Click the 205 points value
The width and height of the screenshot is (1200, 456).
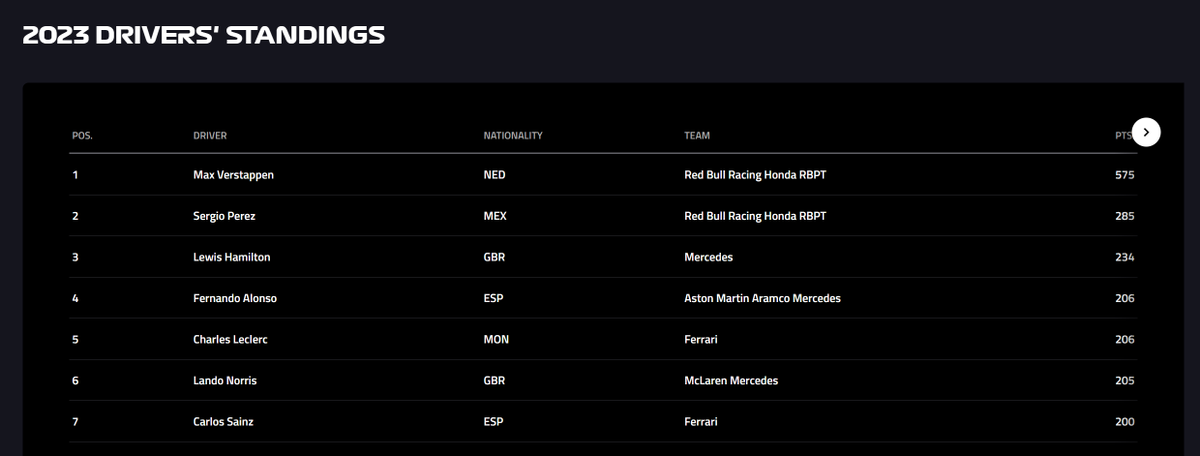tap(1125, 380)
